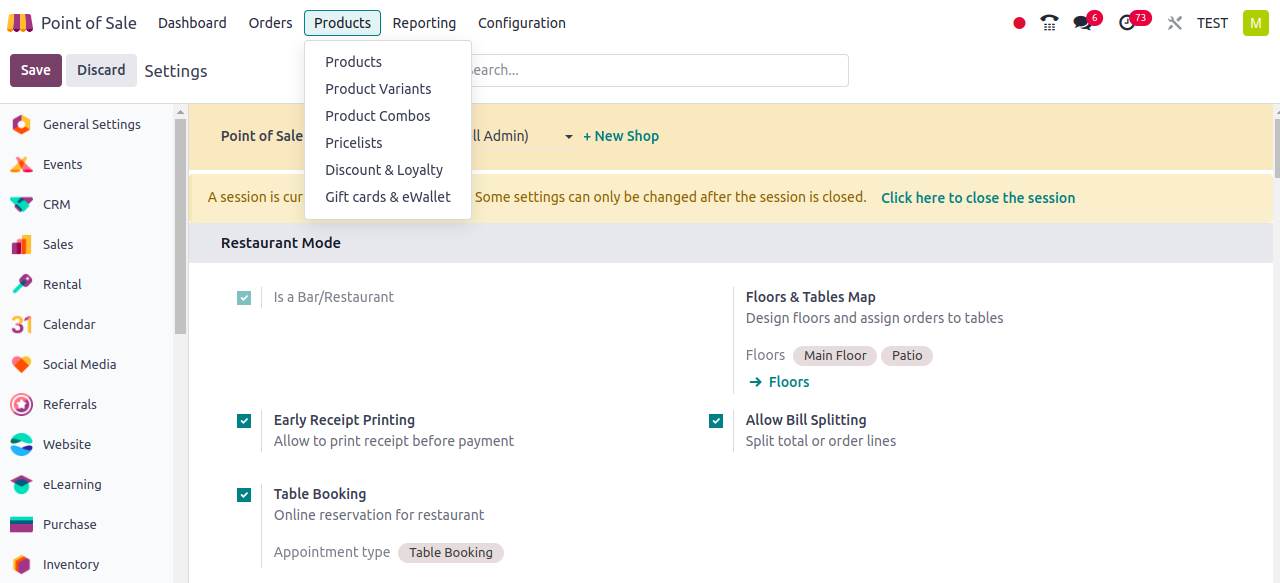Click the Table Booking appointment type tag
Screen dimensions: 1280x583
tap(451, 553)
